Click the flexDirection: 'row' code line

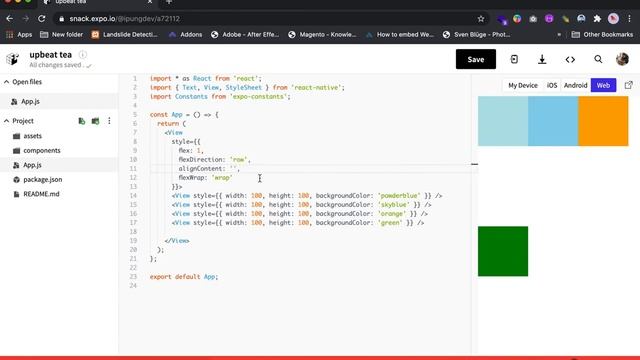[x=214, y=160]
